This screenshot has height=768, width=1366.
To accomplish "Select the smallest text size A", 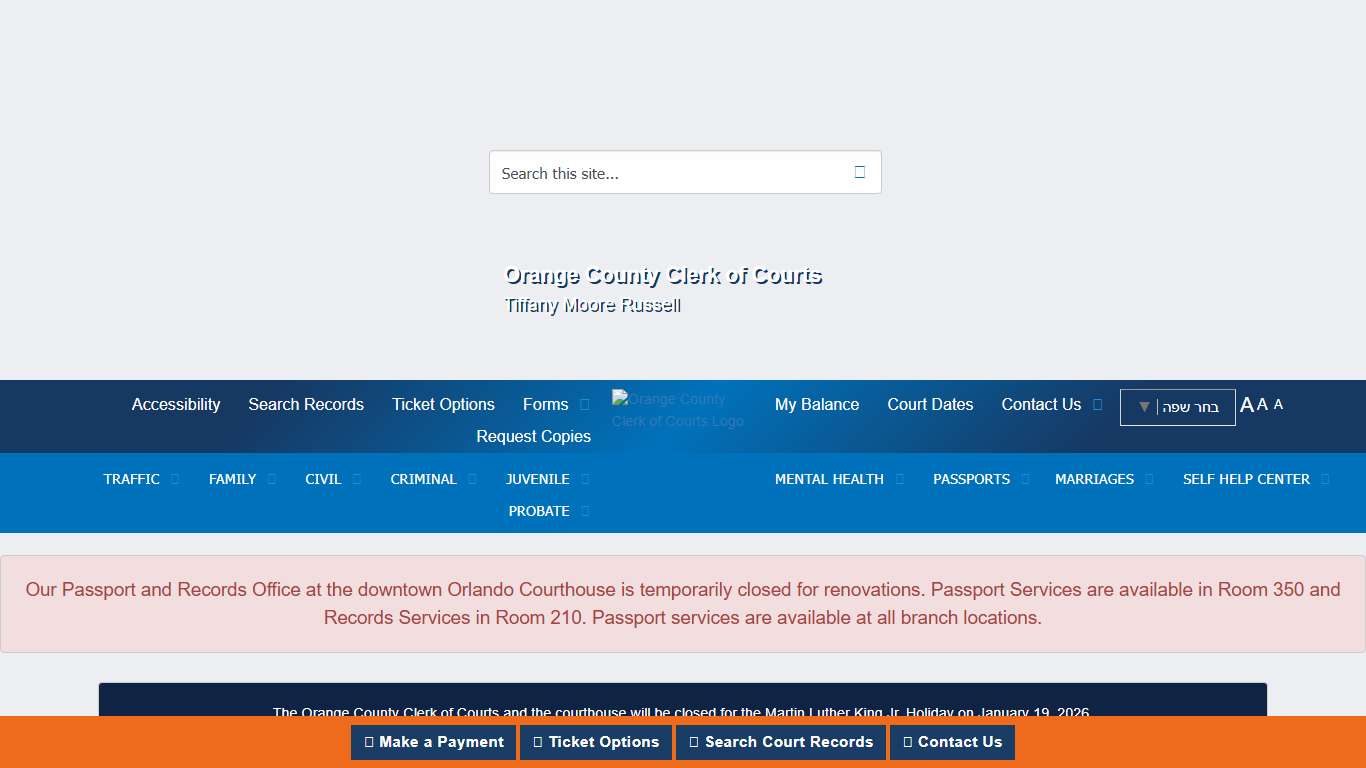I will [1278, 404].
